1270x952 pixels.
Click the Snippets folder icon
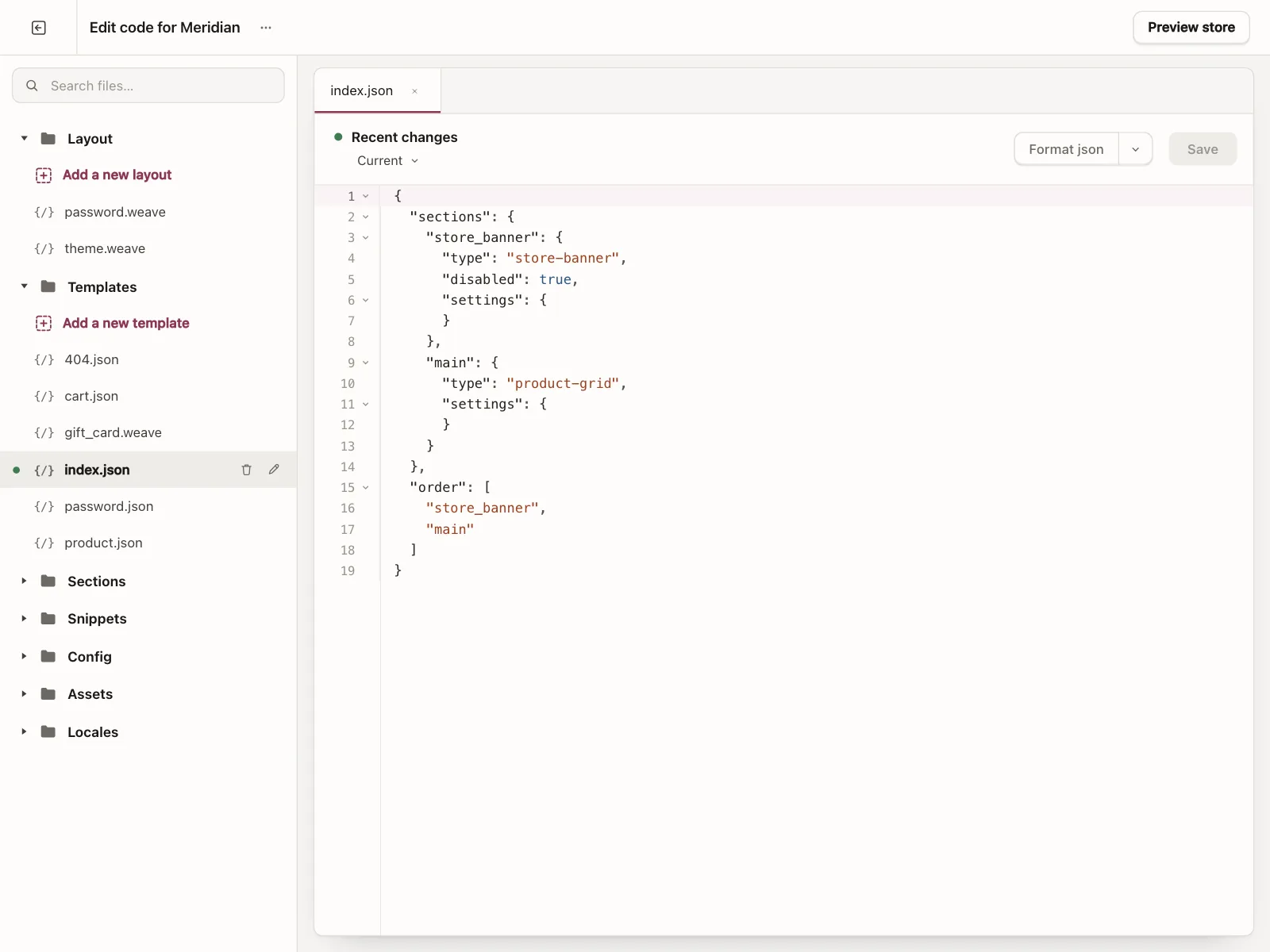[48, 618]
